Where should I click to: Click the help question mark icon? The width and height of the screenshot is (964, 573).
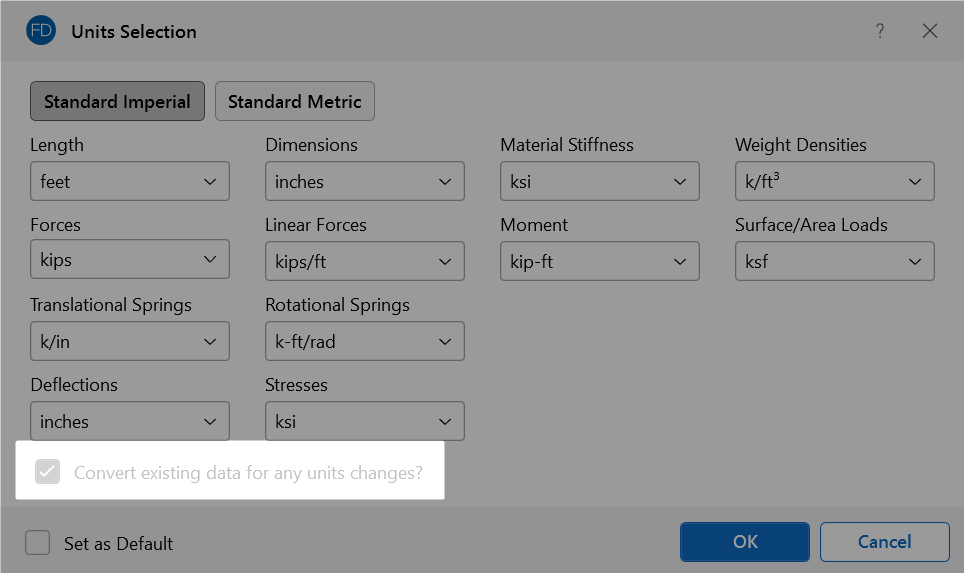[880, 31]
